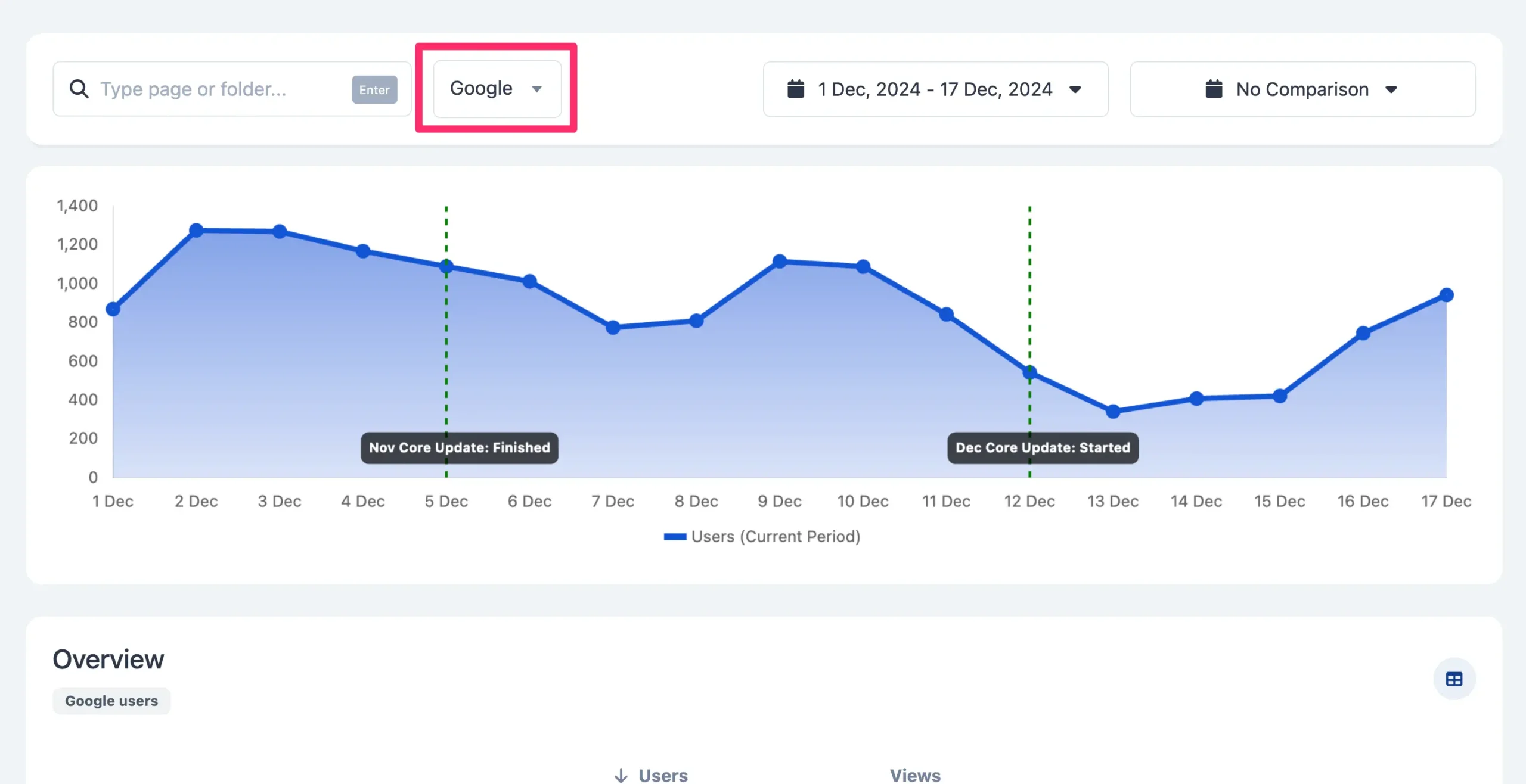The height and width of the screenshot is (784, 1526).
Task: Sort by Users column header
Action: coord(663,774)
